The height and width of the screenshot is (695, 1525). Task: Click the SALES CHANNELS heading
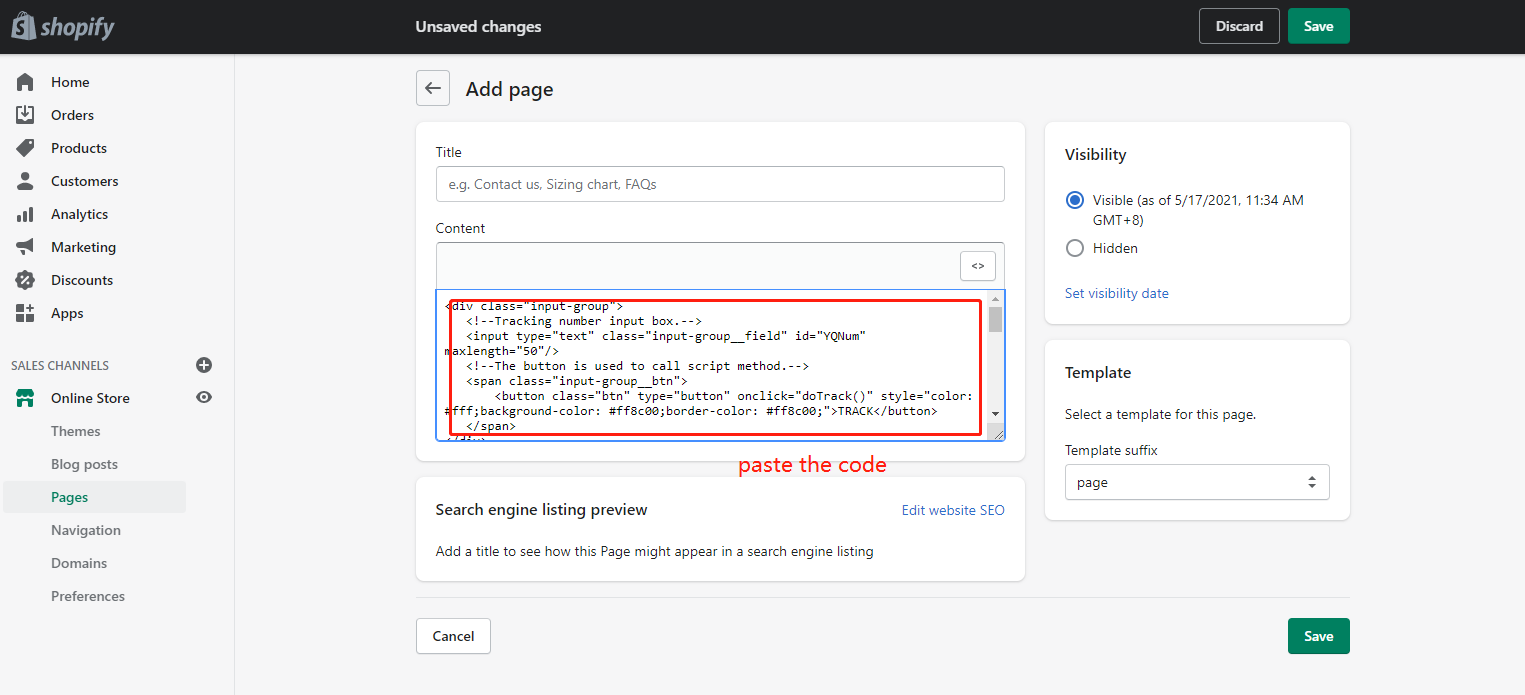[x=60, y=365]
